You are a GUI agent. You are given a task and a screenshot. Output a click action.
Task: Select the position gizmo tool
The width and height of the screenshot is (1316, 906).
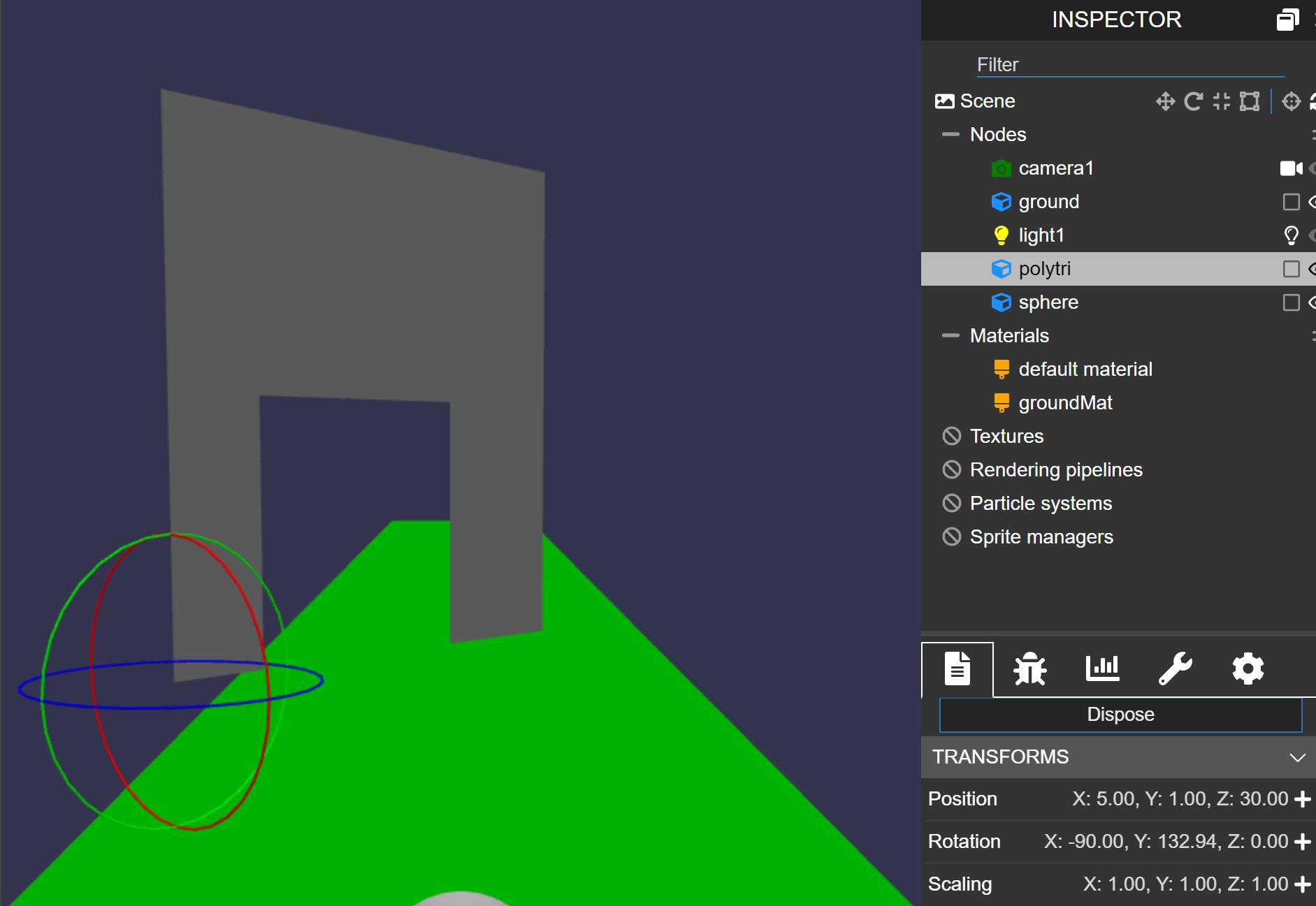pyautogui.click(x=1165, y=101)
